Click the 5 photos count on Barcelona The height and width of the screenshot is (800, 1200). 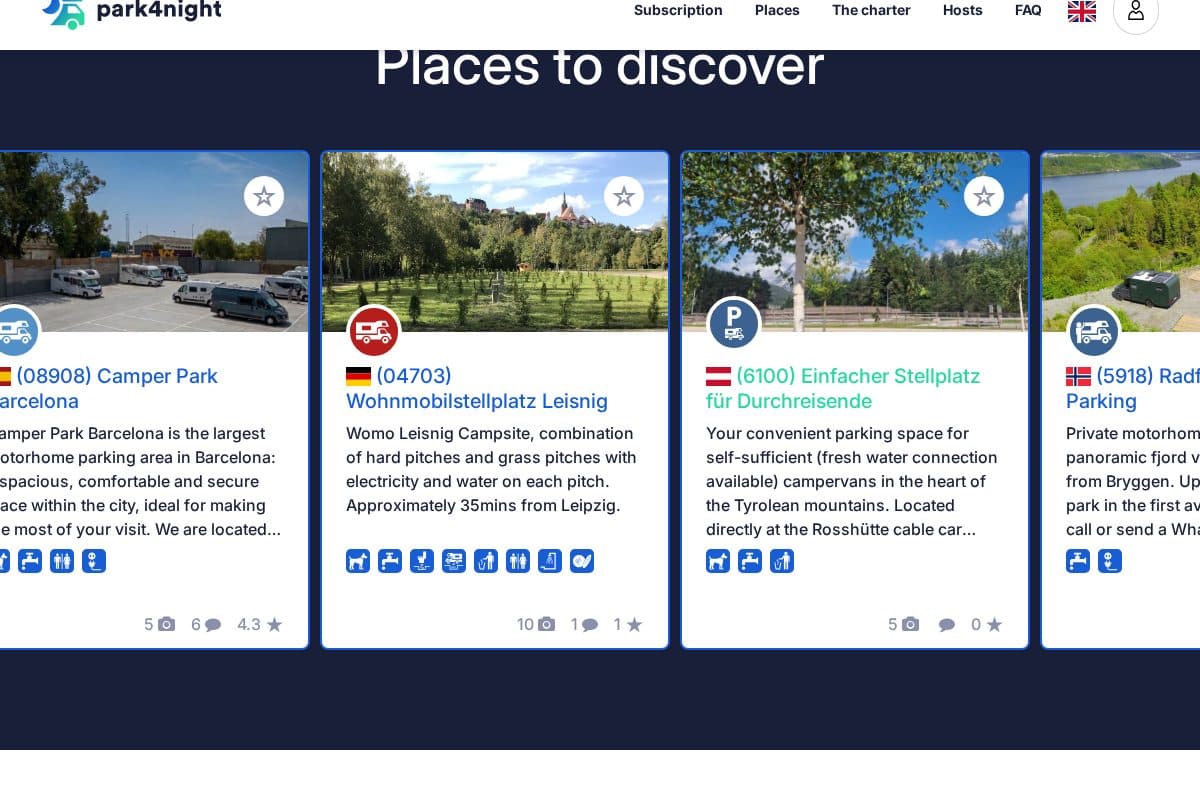click(159, 624)
